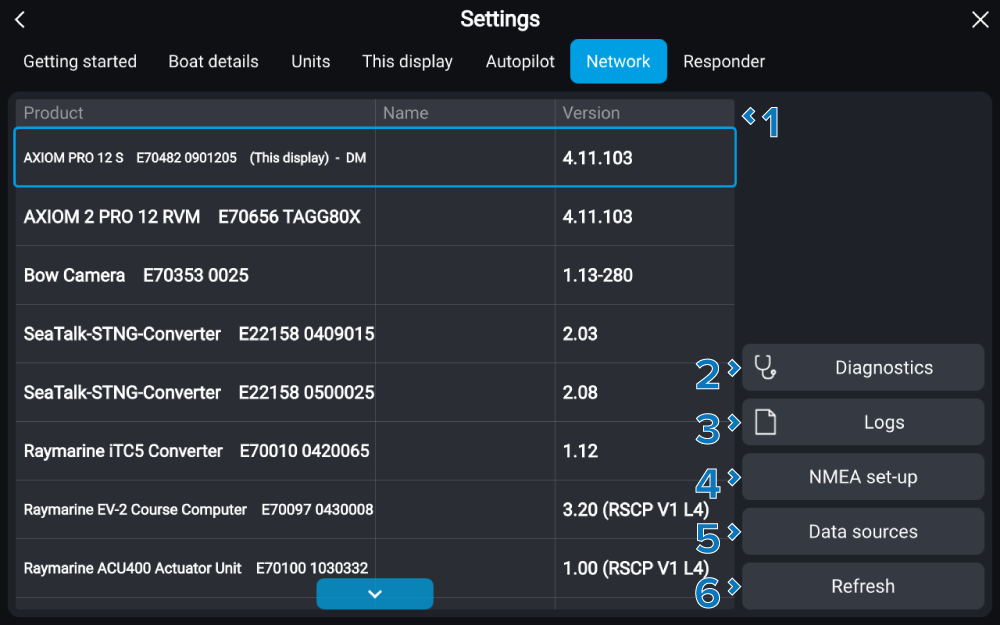
Task: Select the Autopilot tab
Action: [520, 61]
